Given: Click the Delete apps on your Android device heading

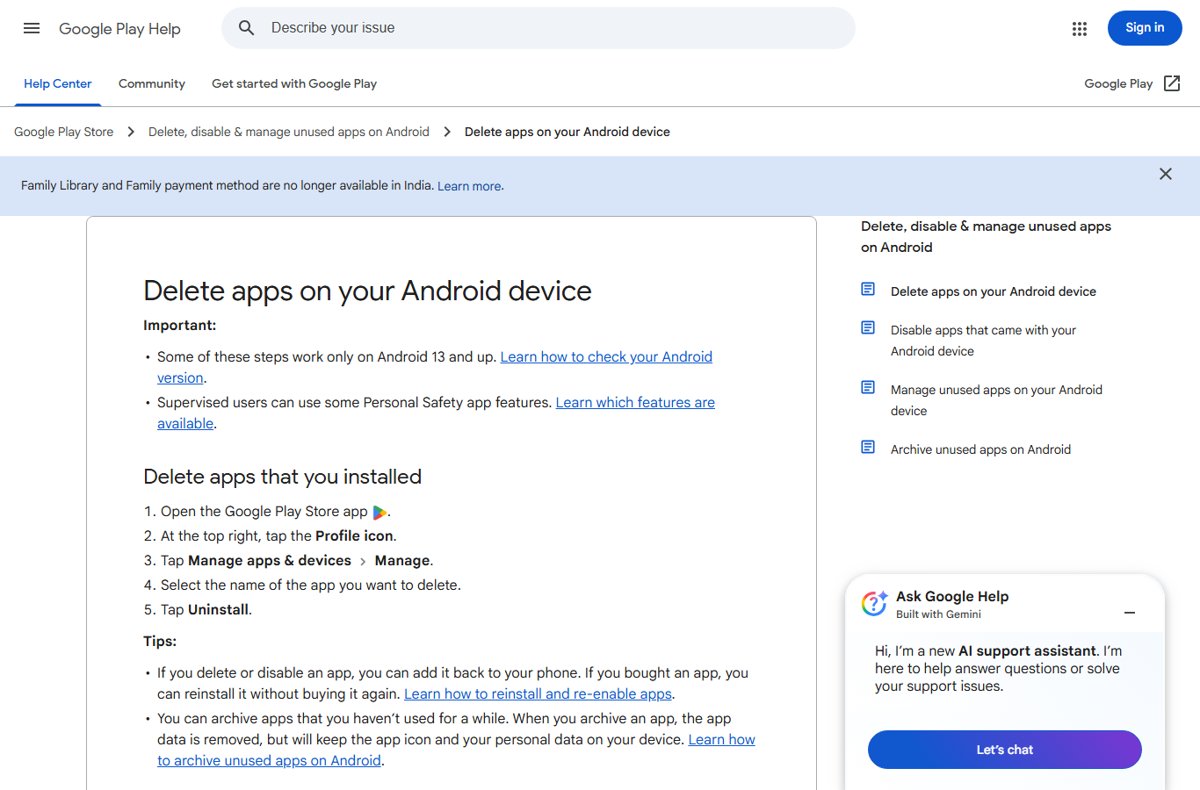Looking at the screenshot, I should coord(367,291).
